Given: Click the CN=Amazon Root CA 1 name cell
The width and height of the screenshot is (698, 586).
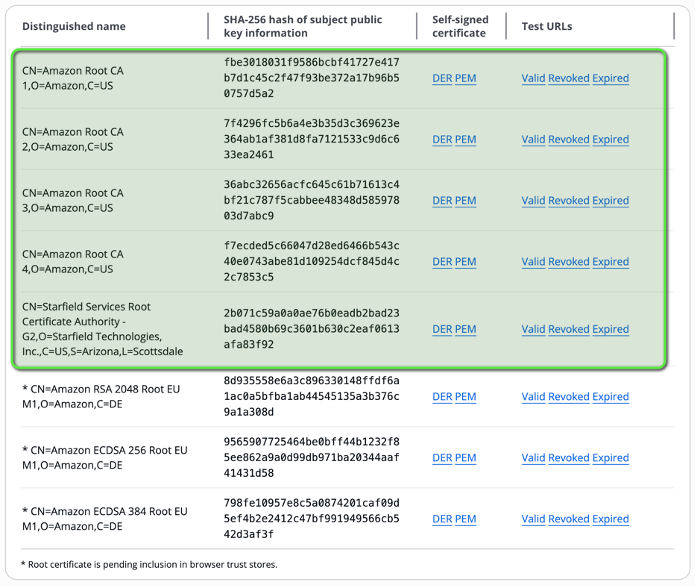Looking at the screenshot, I should 73,78.
